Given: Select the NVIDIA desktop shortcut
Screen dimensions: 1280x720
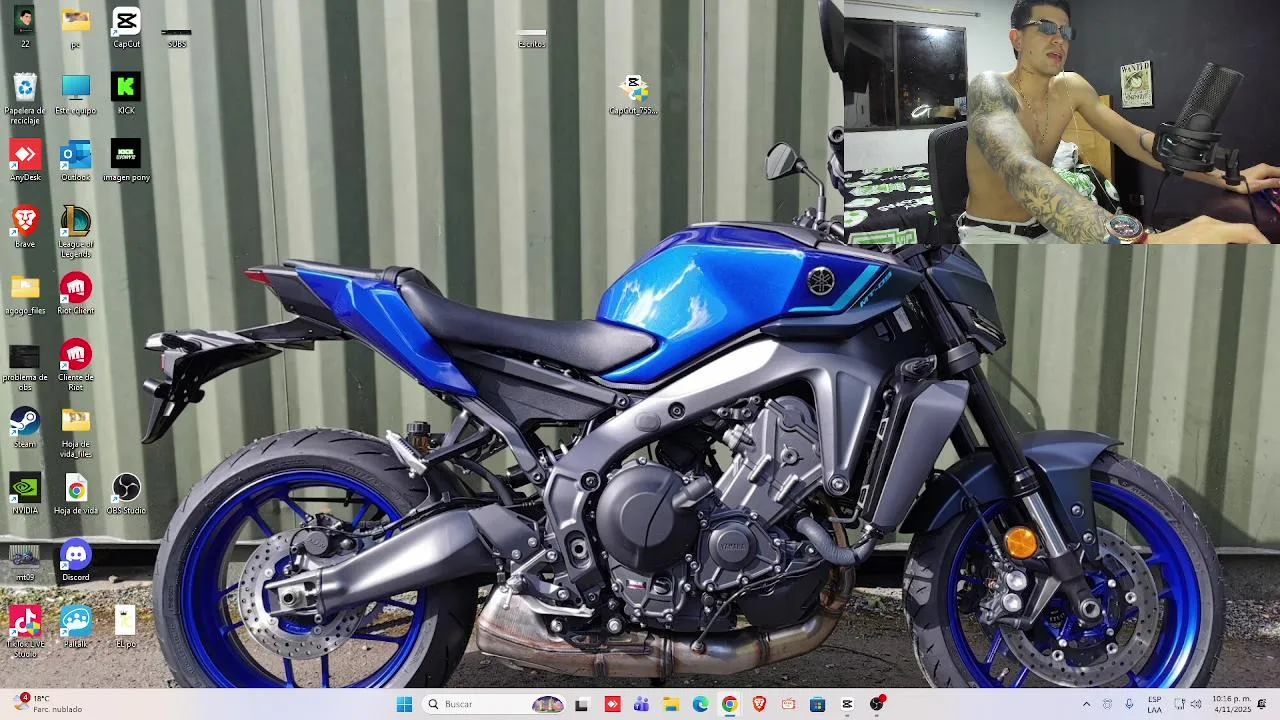Looking at the screenshot, I should coord(25,494).
